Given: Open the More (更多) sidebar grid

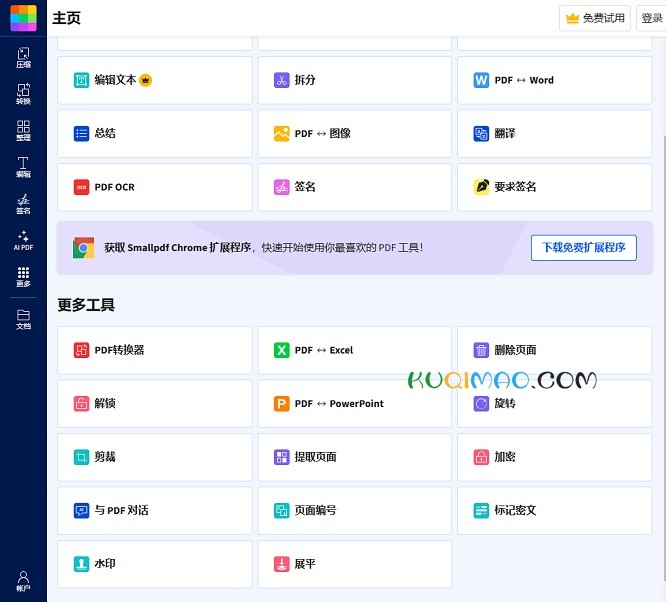Looking at the screenshot, I should [x=23, y=277].
